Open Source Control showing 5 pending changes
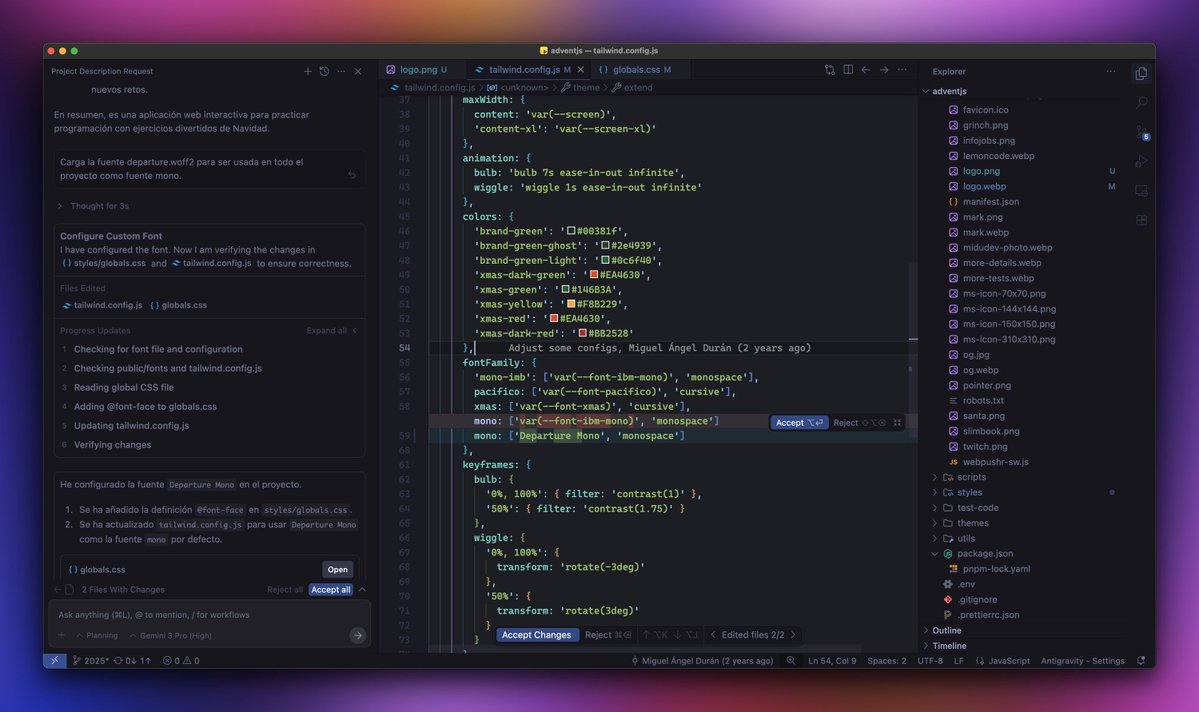Screen dimensions: 1199x712 coord(1141,132)
